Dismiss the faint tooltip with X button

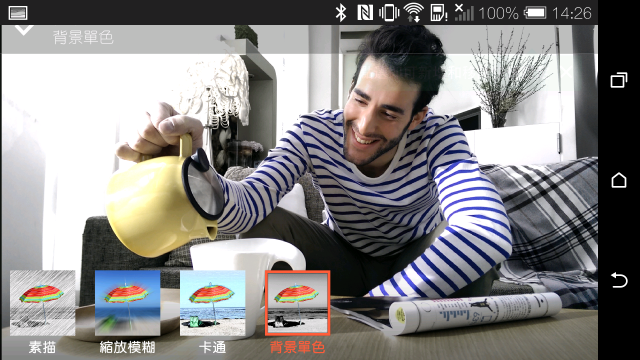pyautogui.click(x=567, y=72)
